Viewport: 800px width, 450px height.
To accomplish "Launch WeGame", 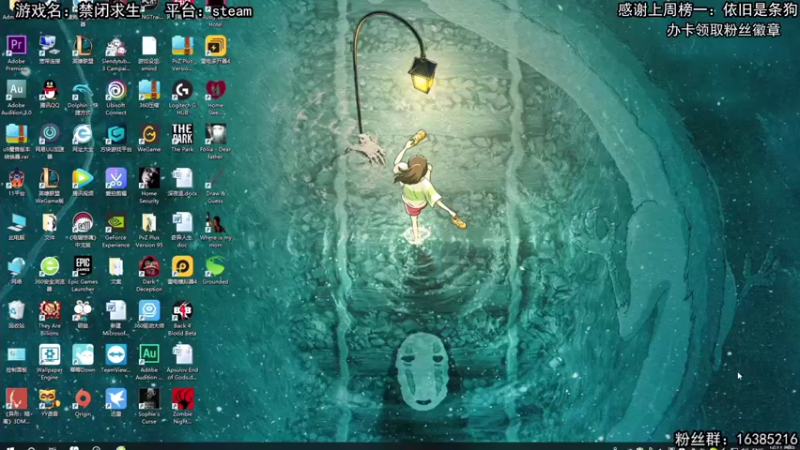I will (x=149, y=134).
